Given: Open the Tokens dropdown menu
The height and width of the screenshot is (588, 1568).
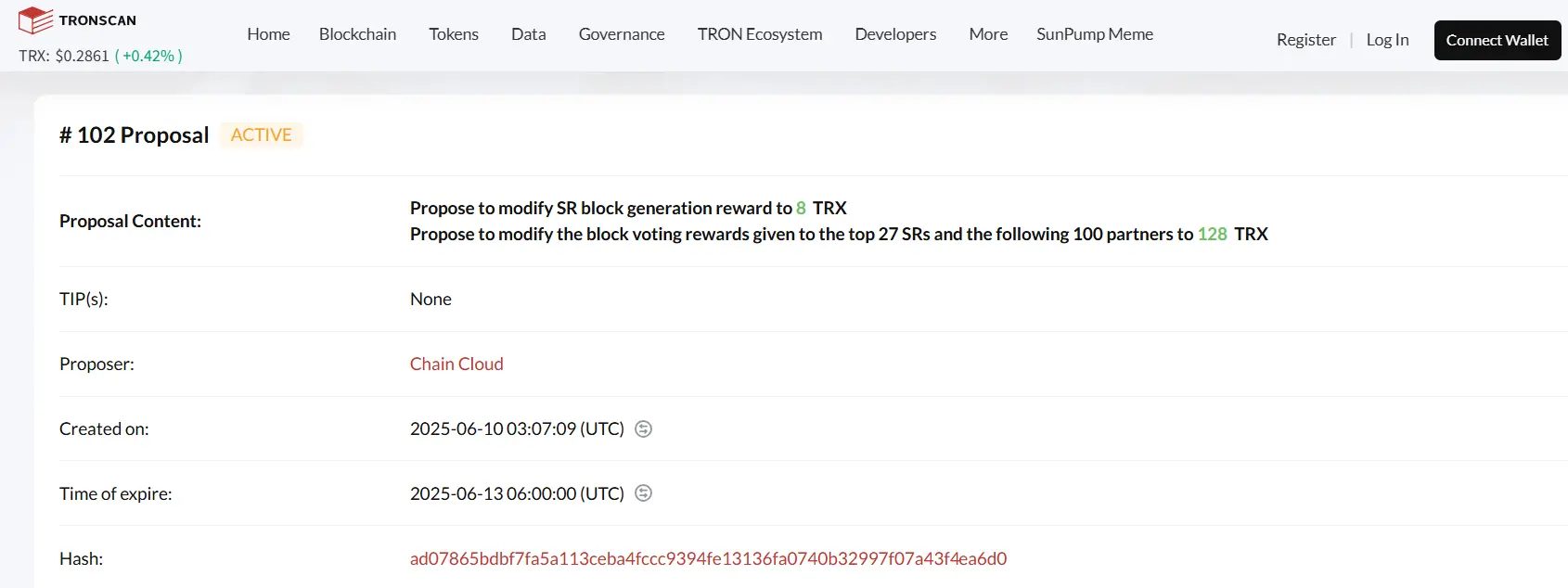Looking at the screenshot, I should tap(454, 34).
